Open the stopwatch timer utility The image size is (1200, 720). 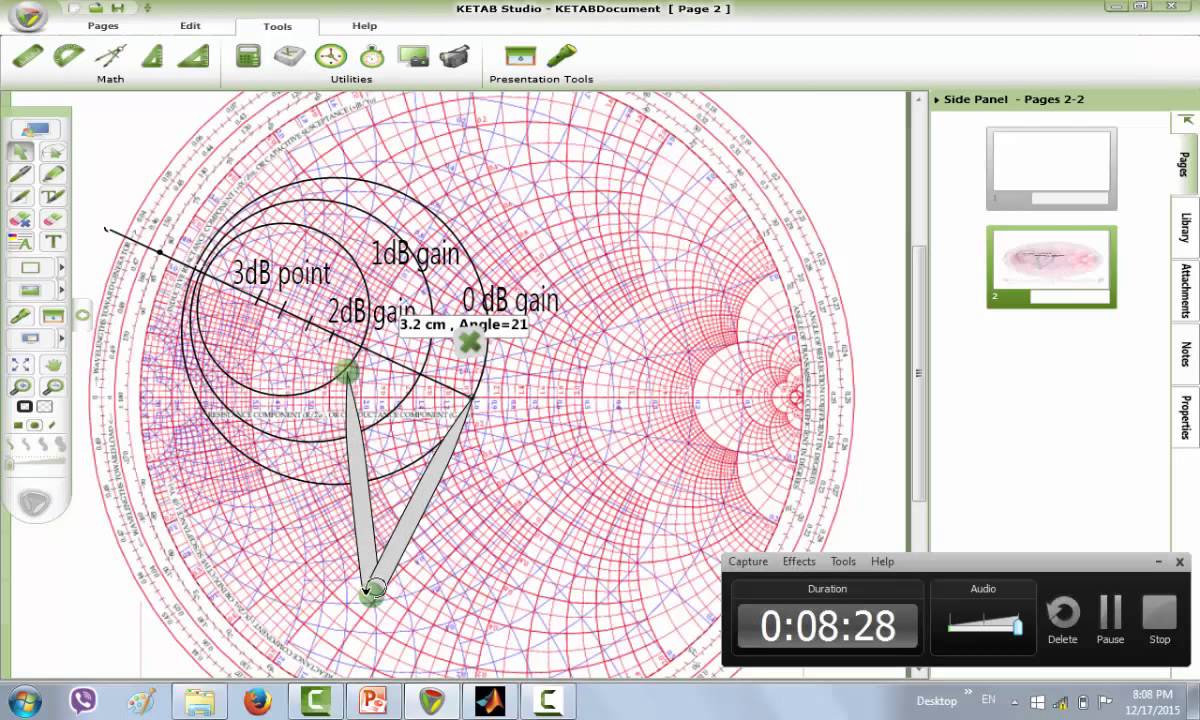372,55
